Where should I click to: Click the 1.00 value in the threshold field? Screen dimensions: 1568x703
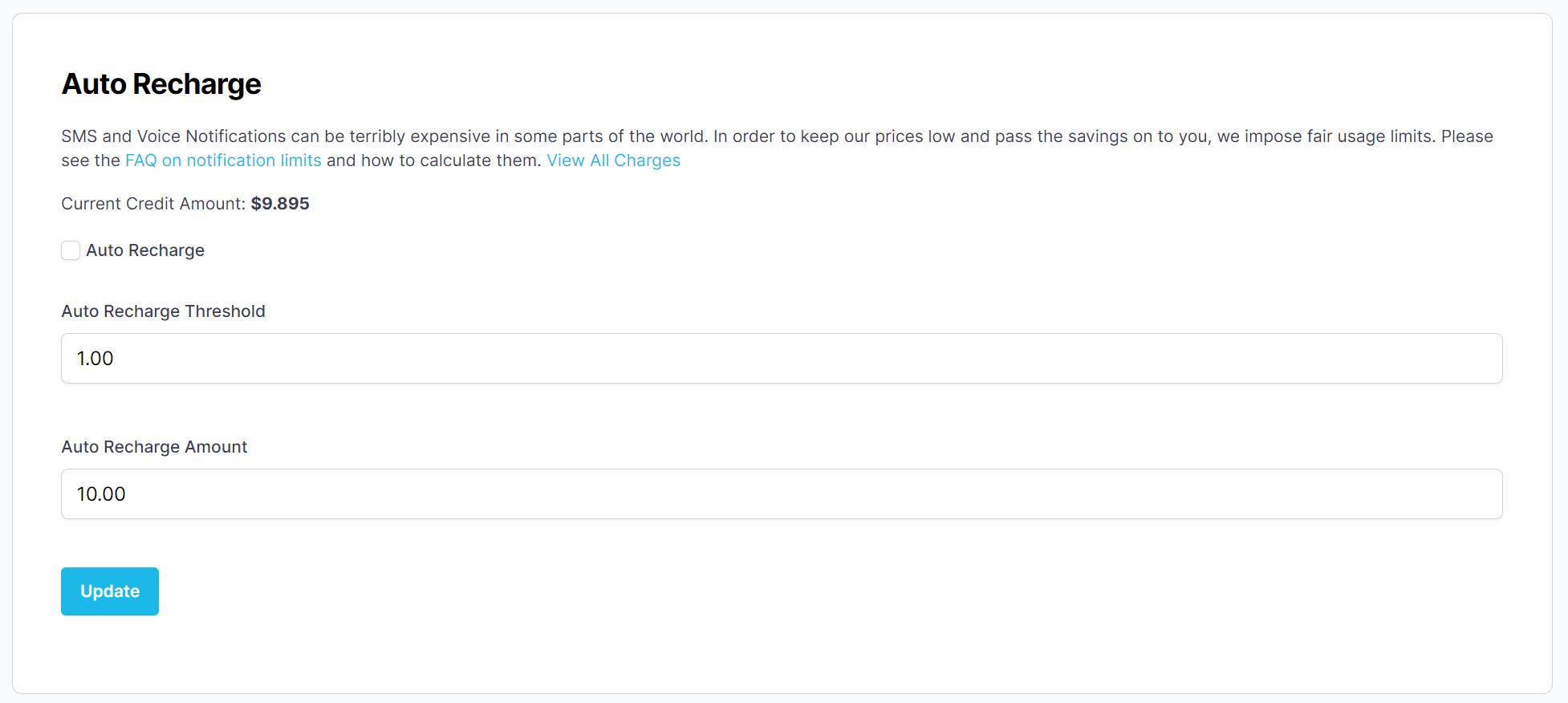(x=95, y=359)
